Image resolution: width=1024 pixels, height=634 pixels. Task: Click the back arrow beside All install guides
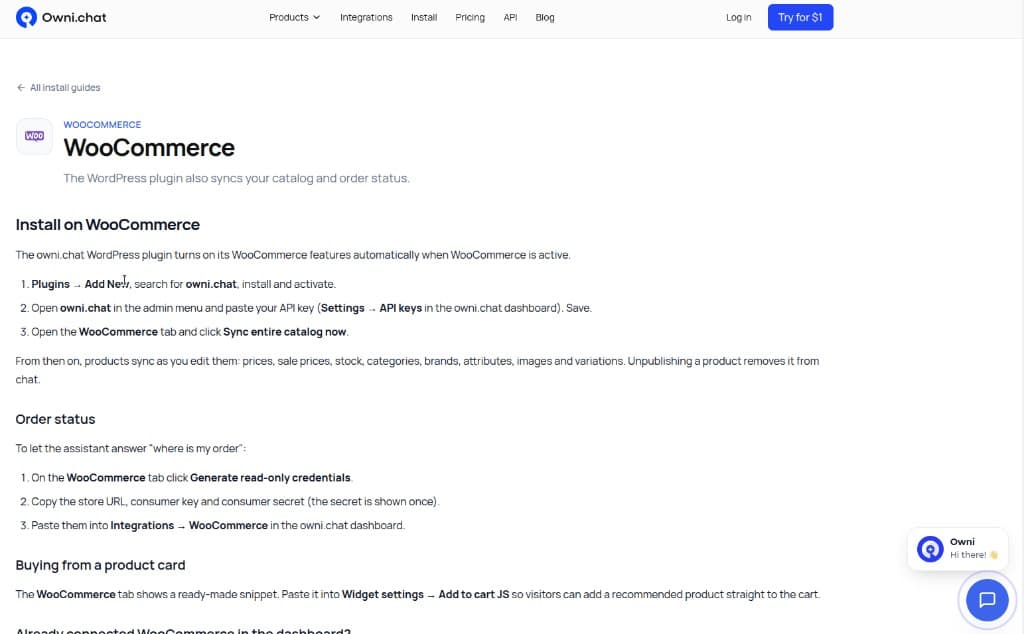[21, 87]
